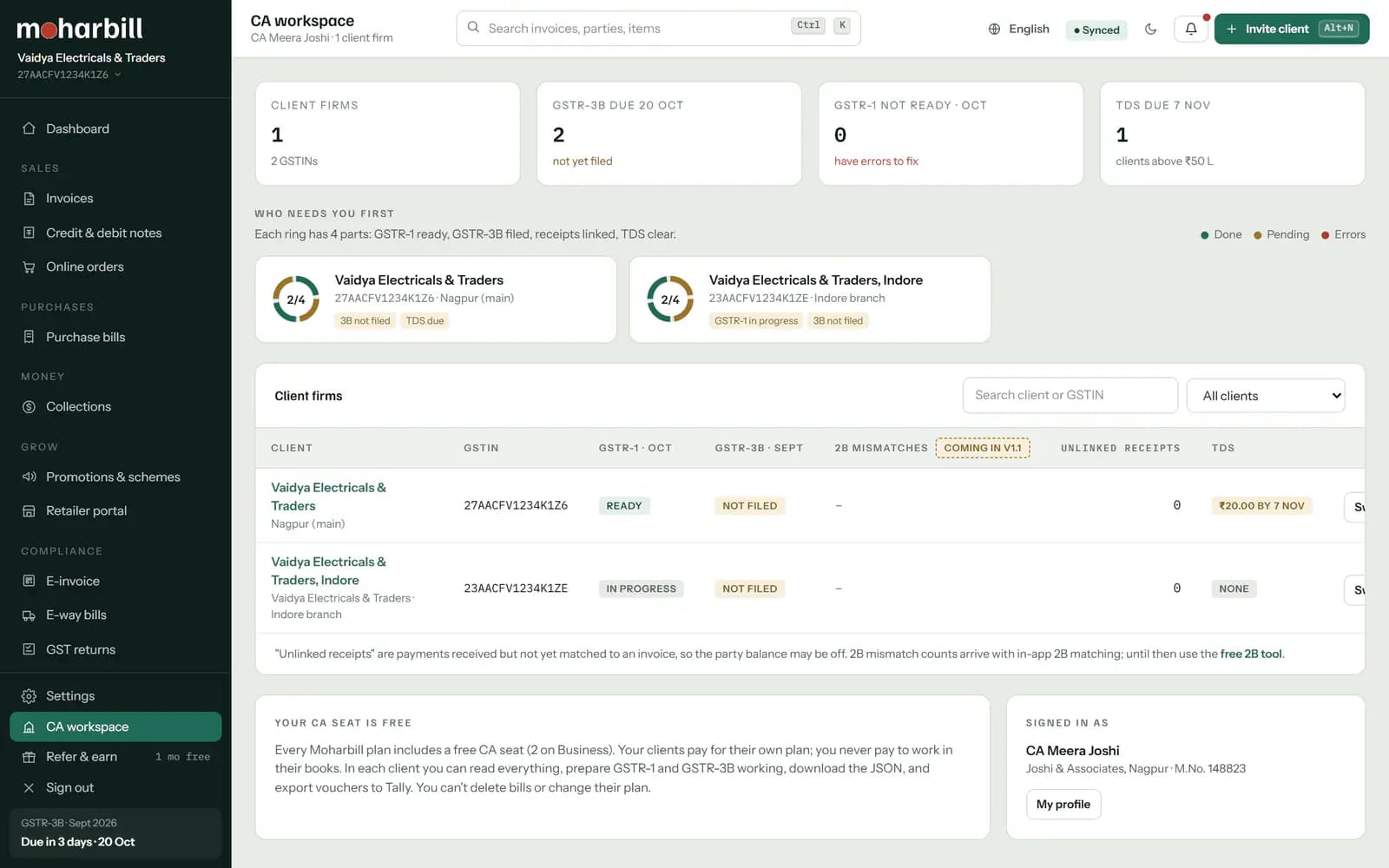
Task: Click the Retailer portal storefront icon
Action: tap(29, 511)
